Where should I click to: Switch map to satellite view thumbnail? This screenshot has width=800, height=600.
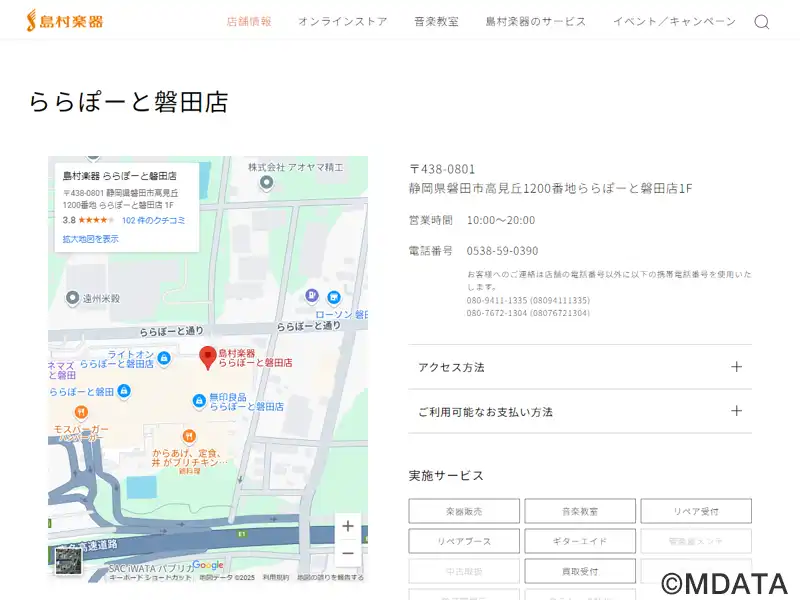pos(68,561)
